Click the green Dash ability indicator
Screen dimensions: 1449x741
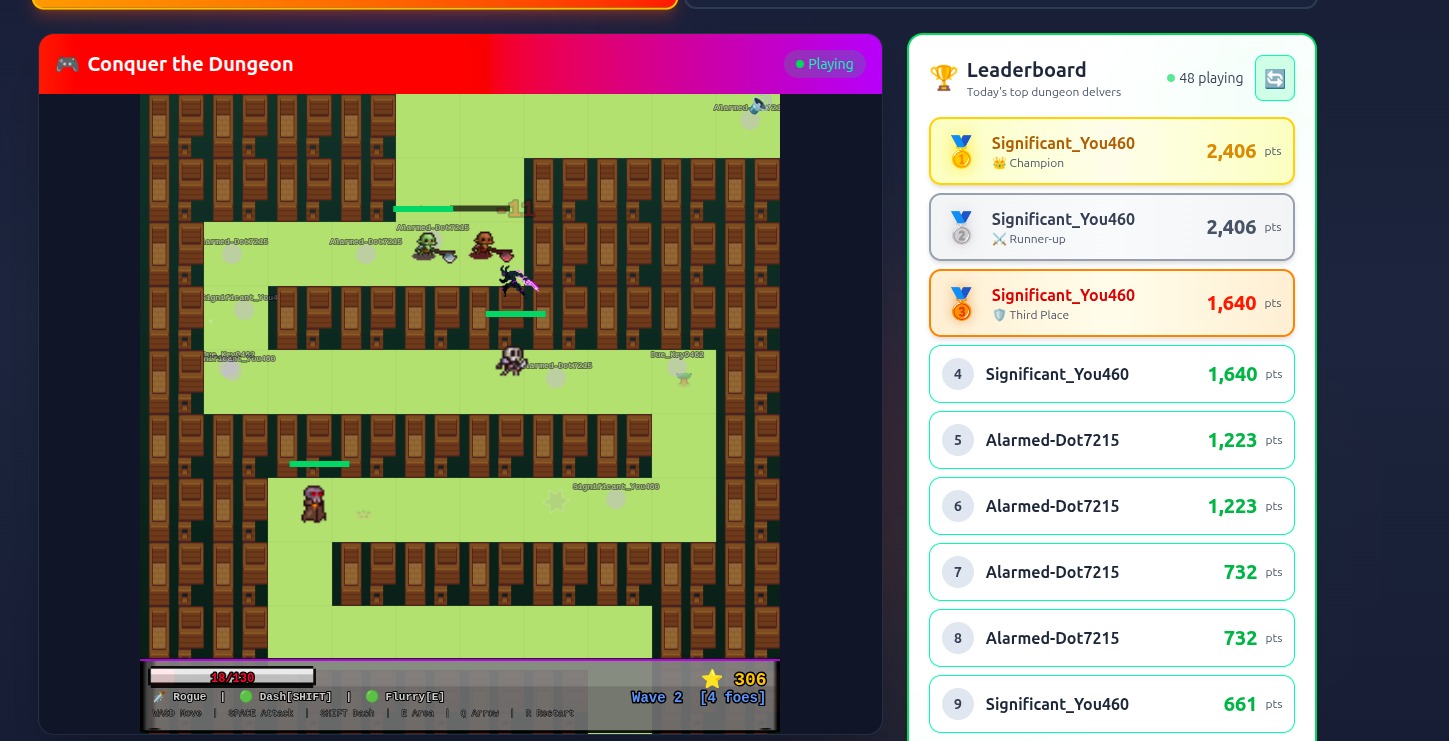(246, 696)
